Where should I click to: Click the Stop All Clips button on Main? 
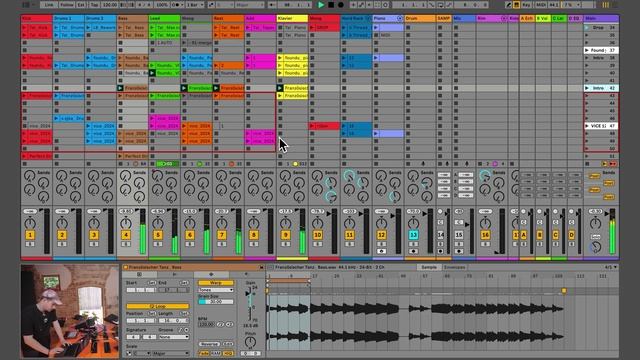[x=587, y=164]
